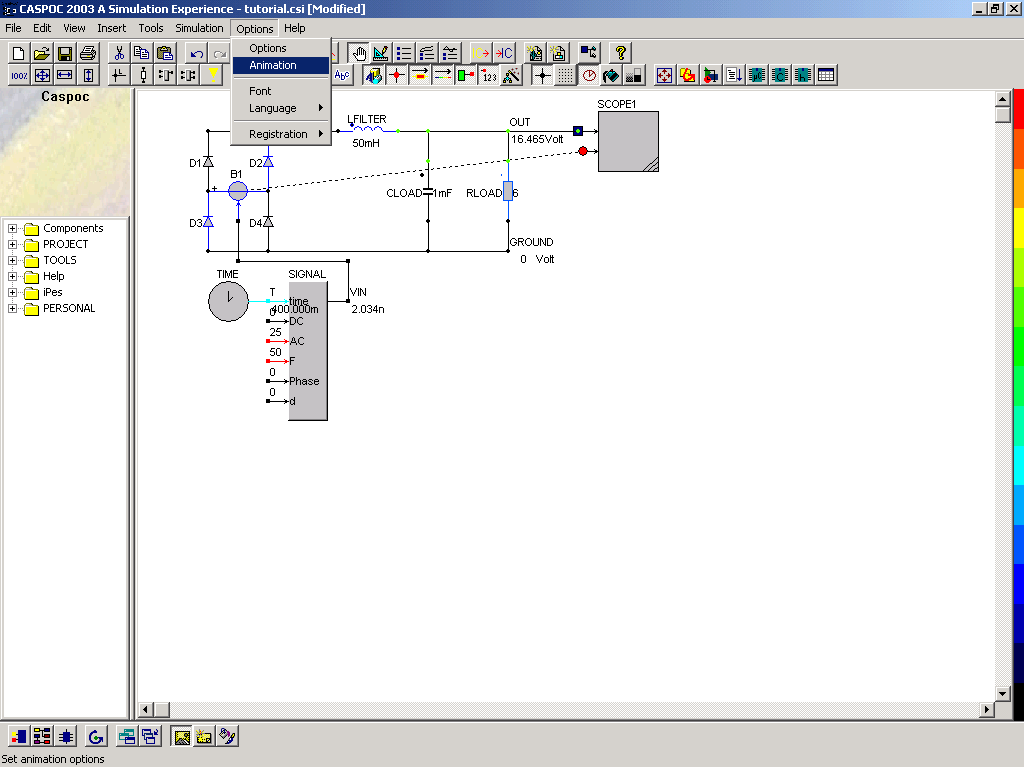The image size is (1024, 768).
Task: Expand the iPes folder node
Action: pos(12,293)
